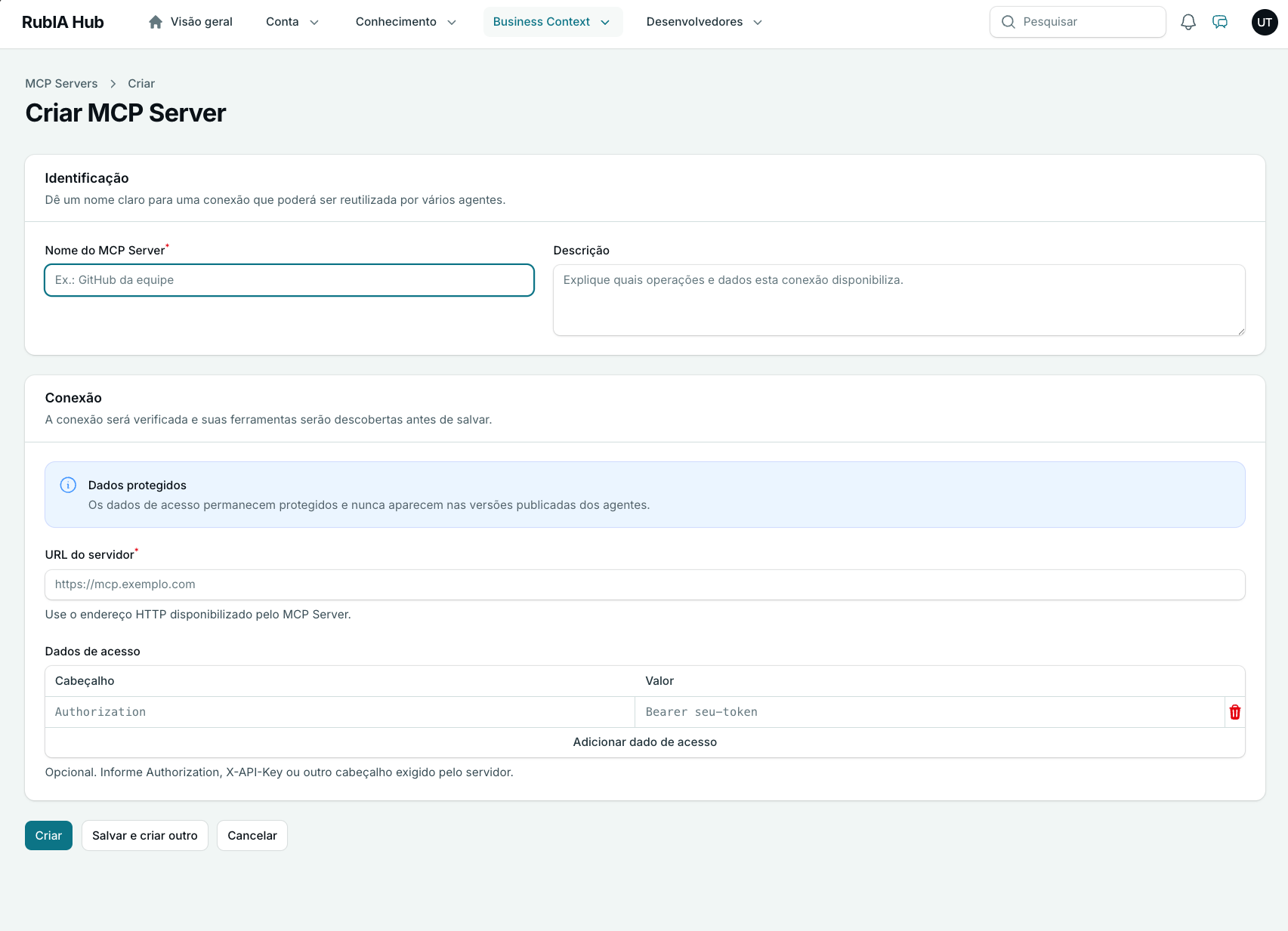This screenshot has height=931, width=1288.
Task: Click the Dados protegidos notice title
Action: click(137, 485)
